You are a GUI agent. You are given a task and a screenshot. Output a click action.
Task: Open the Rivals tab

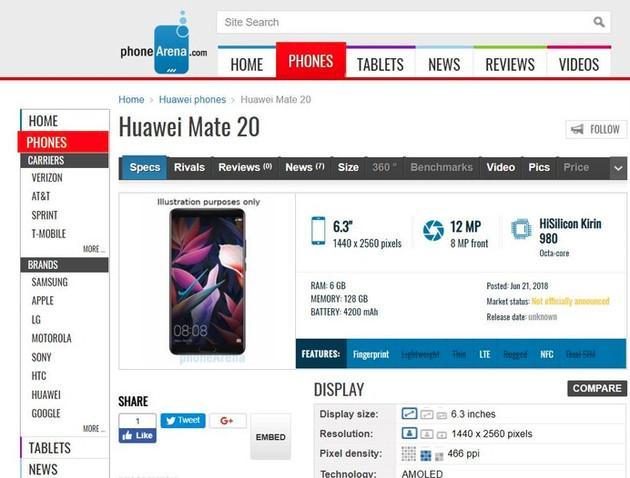[x=189, y=168]
